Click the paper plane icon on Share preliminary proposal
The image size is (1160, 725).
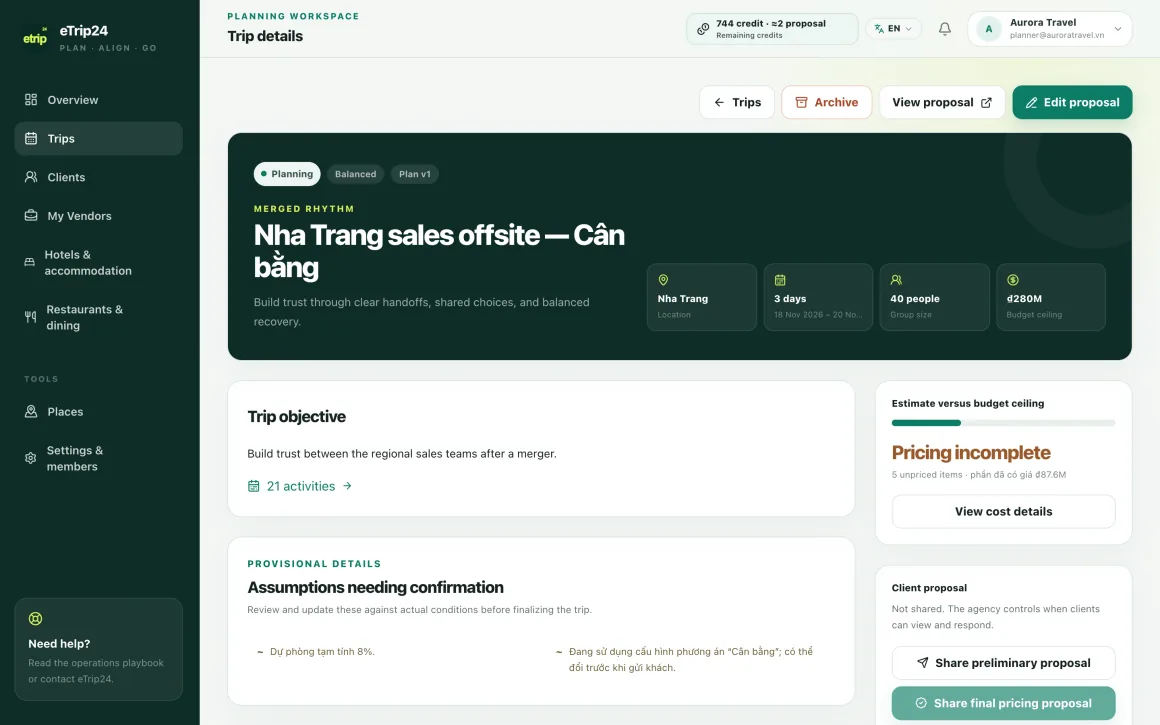pos(923,663)
